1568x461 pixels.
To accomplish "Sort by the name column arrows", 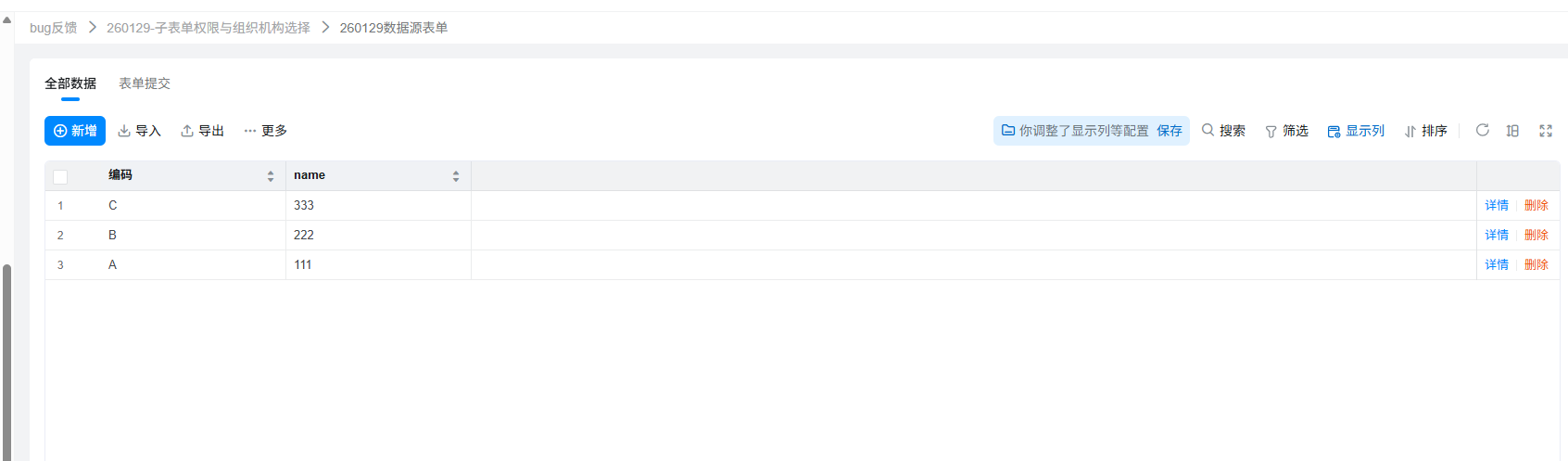I will tap(456, 176).
